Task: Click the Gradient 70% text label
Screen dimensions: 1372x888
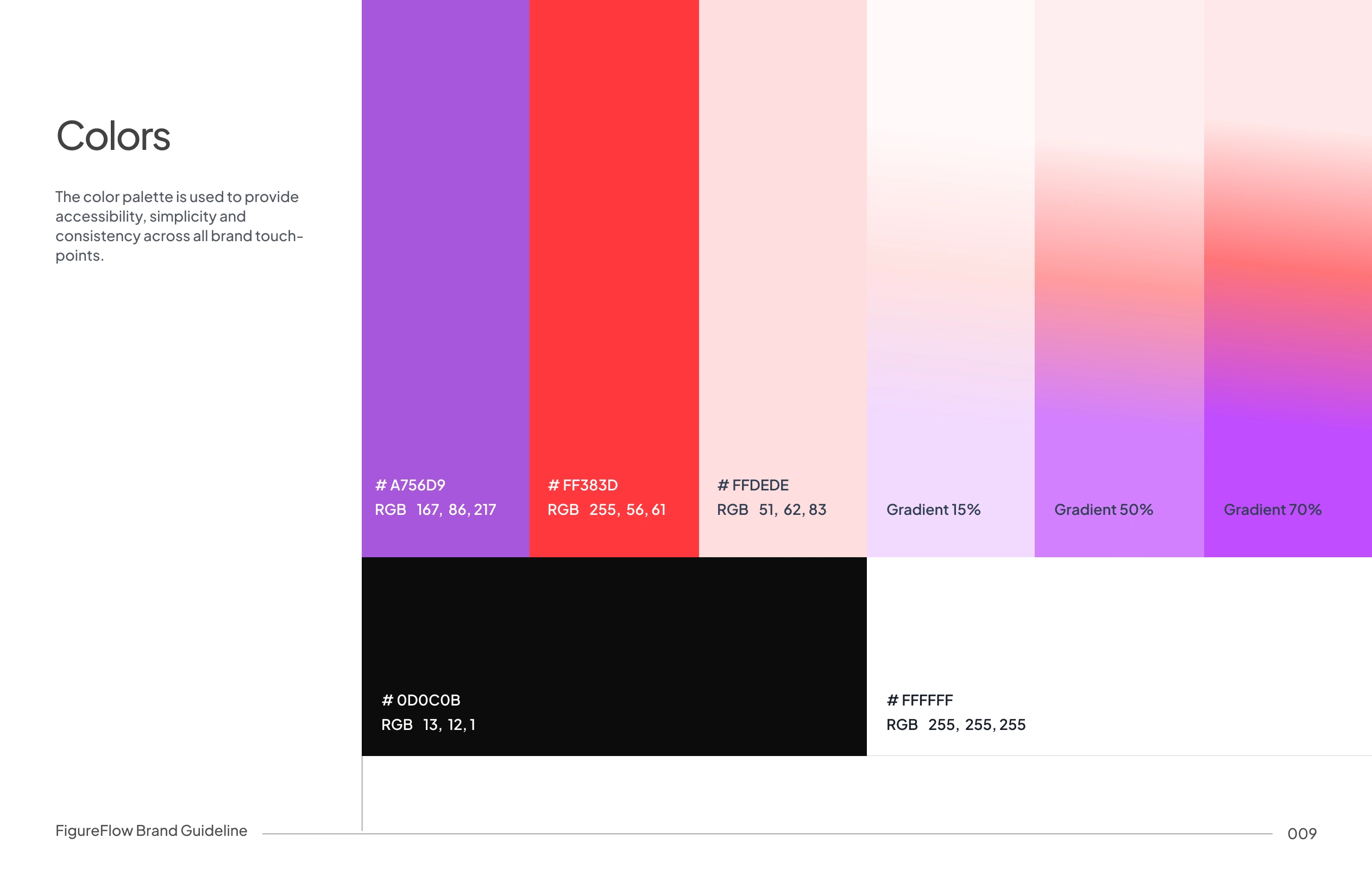Action: [1272, 510]
